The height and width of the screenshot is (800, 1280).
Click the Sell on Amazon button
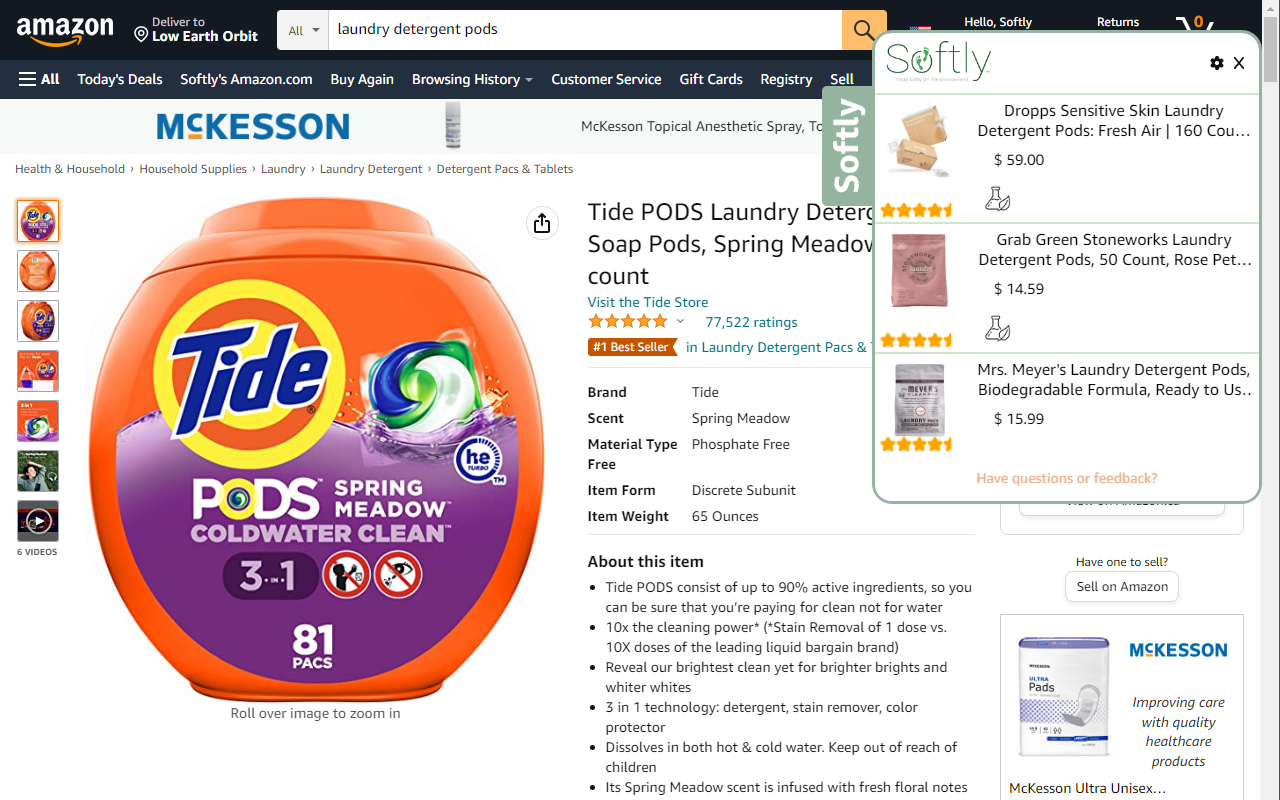tap(1122, 587)
